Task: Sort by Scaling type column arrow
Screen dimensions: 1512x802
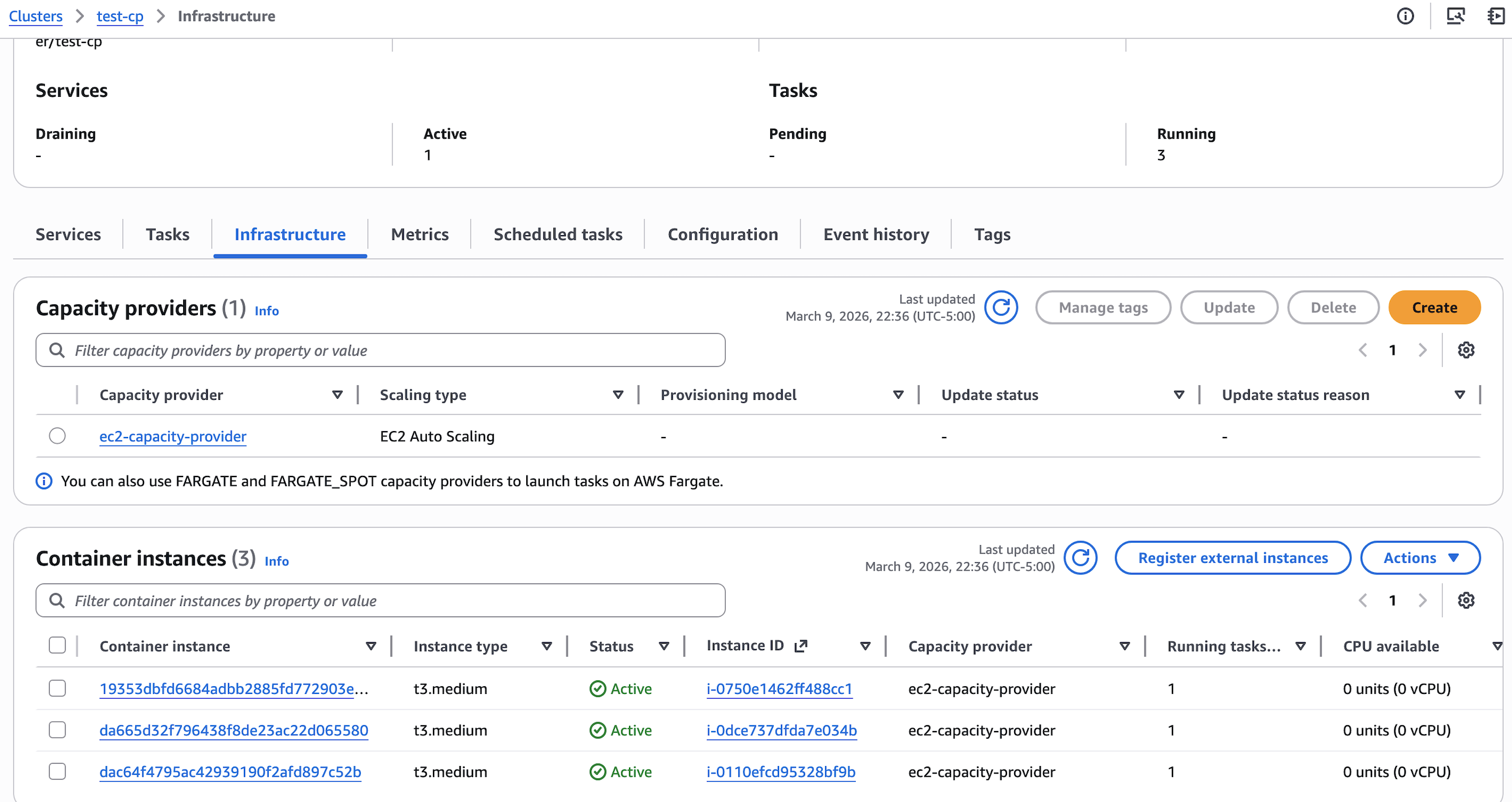Action: 618,395
